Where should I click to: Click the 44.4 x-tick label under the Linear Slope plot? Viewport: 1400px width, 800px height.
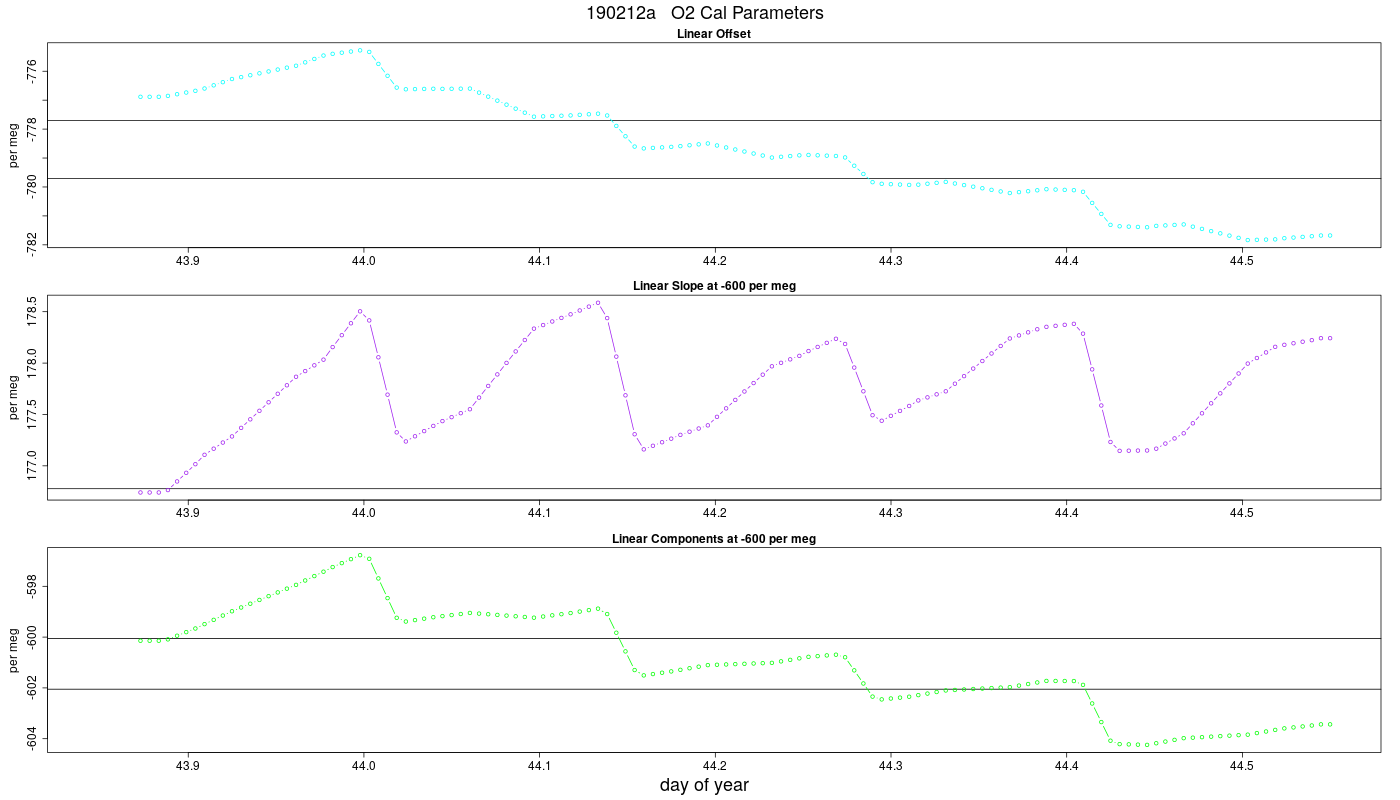point(1066,514)
